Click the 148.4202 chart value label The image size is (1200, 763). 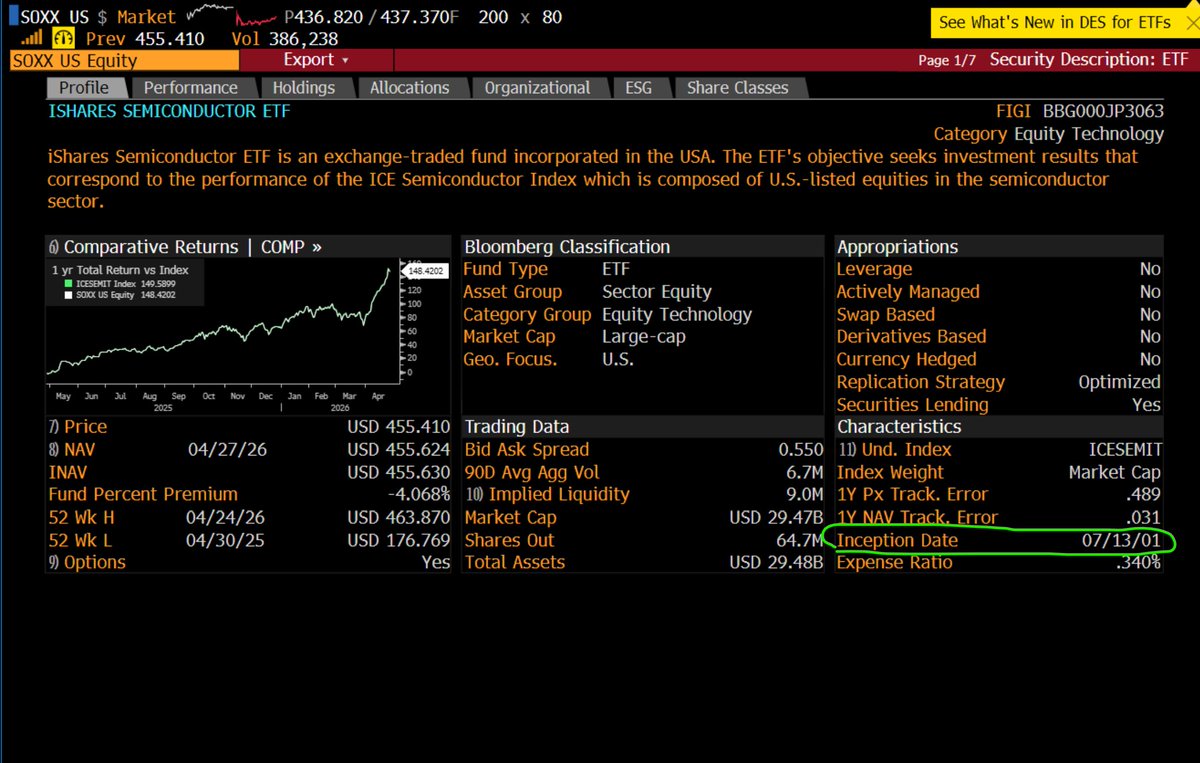click(x=425, y=271)
